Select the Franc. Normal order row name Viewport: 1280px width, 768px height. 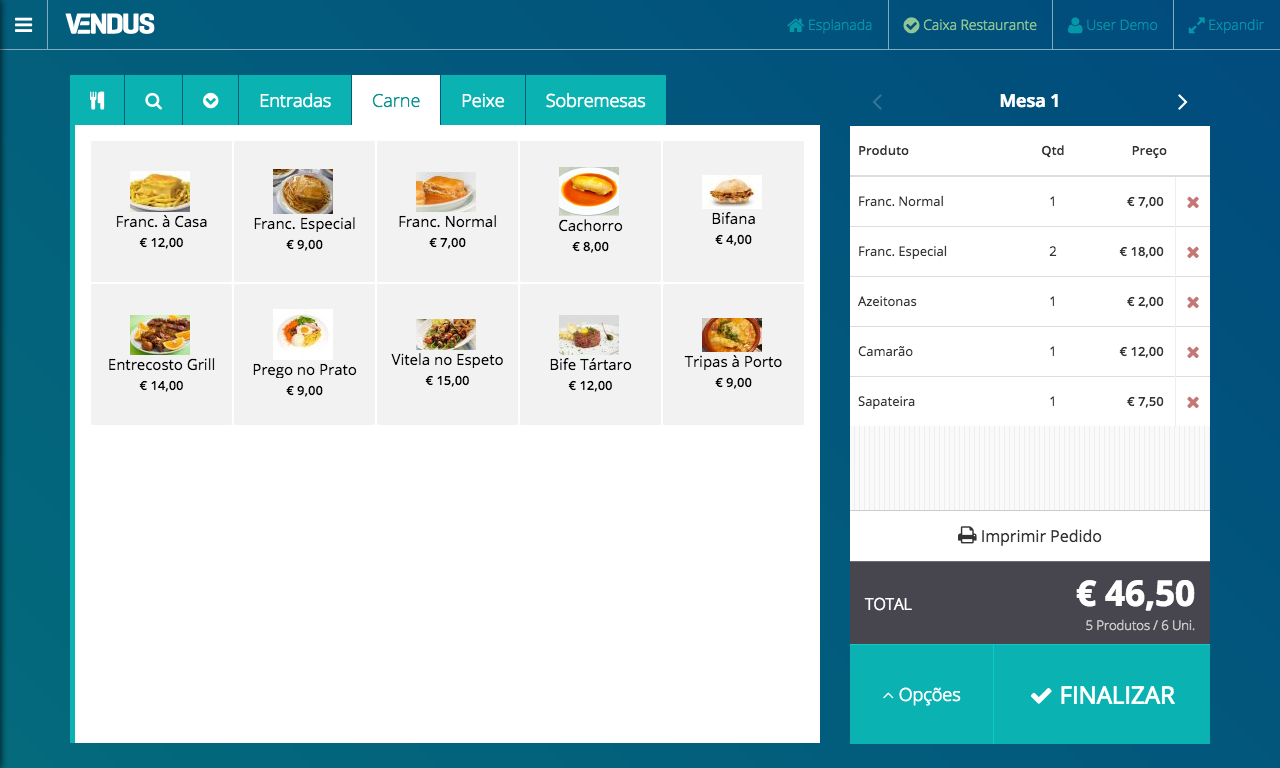tap(901, 201)
